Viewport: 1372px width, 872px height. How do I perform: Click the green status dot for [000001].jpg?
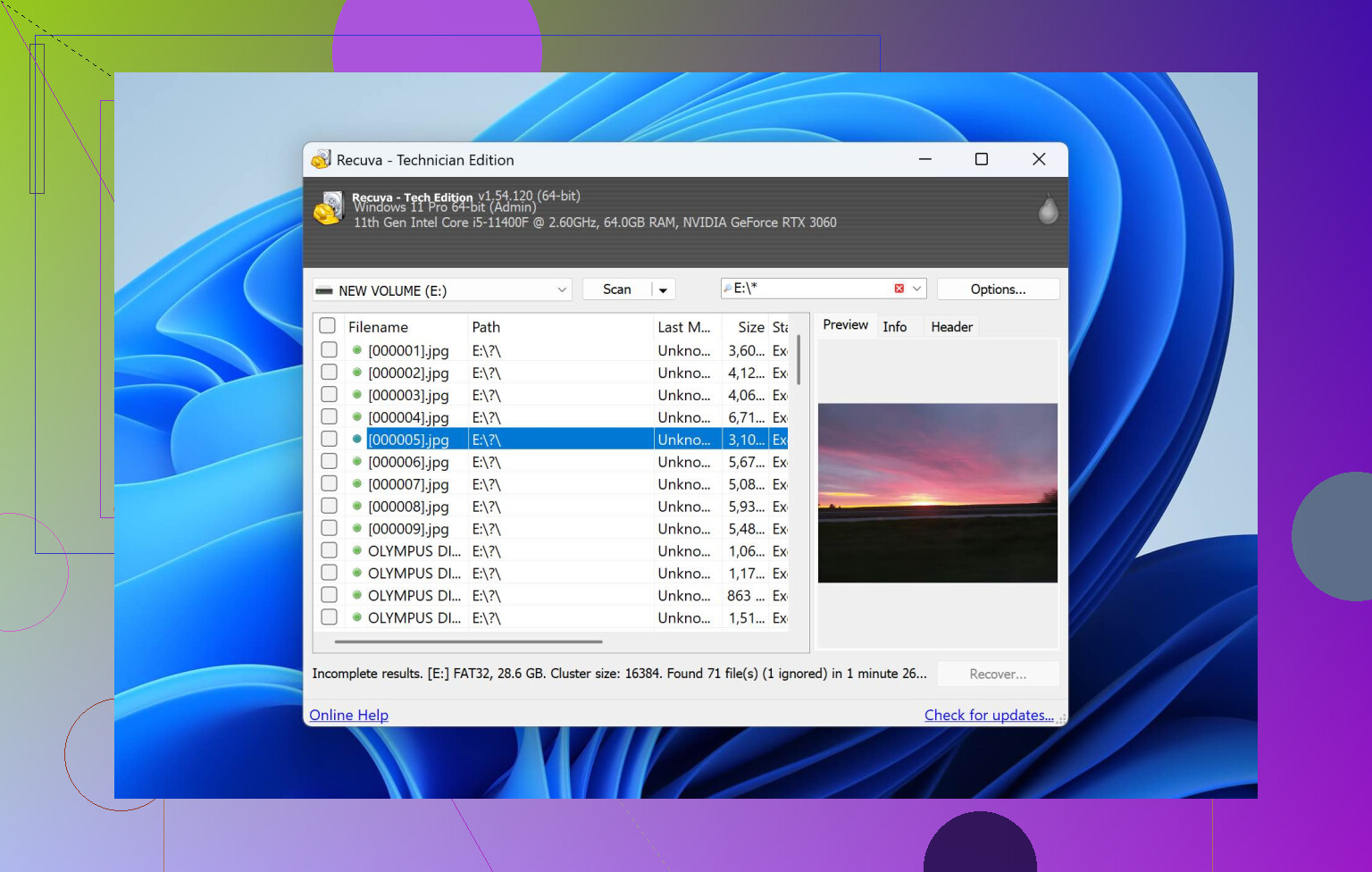tap(356, 350)
